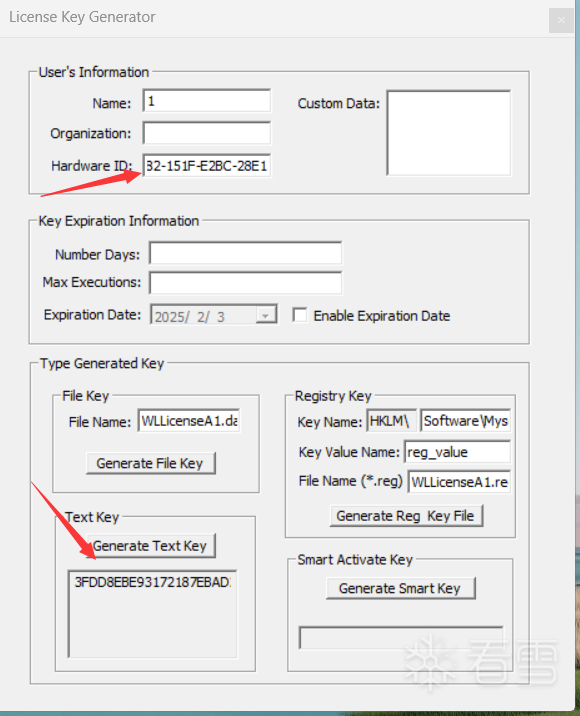Click the Key Value Name label
This screenshot has width=580, height=716.
(x=349, y=452)
